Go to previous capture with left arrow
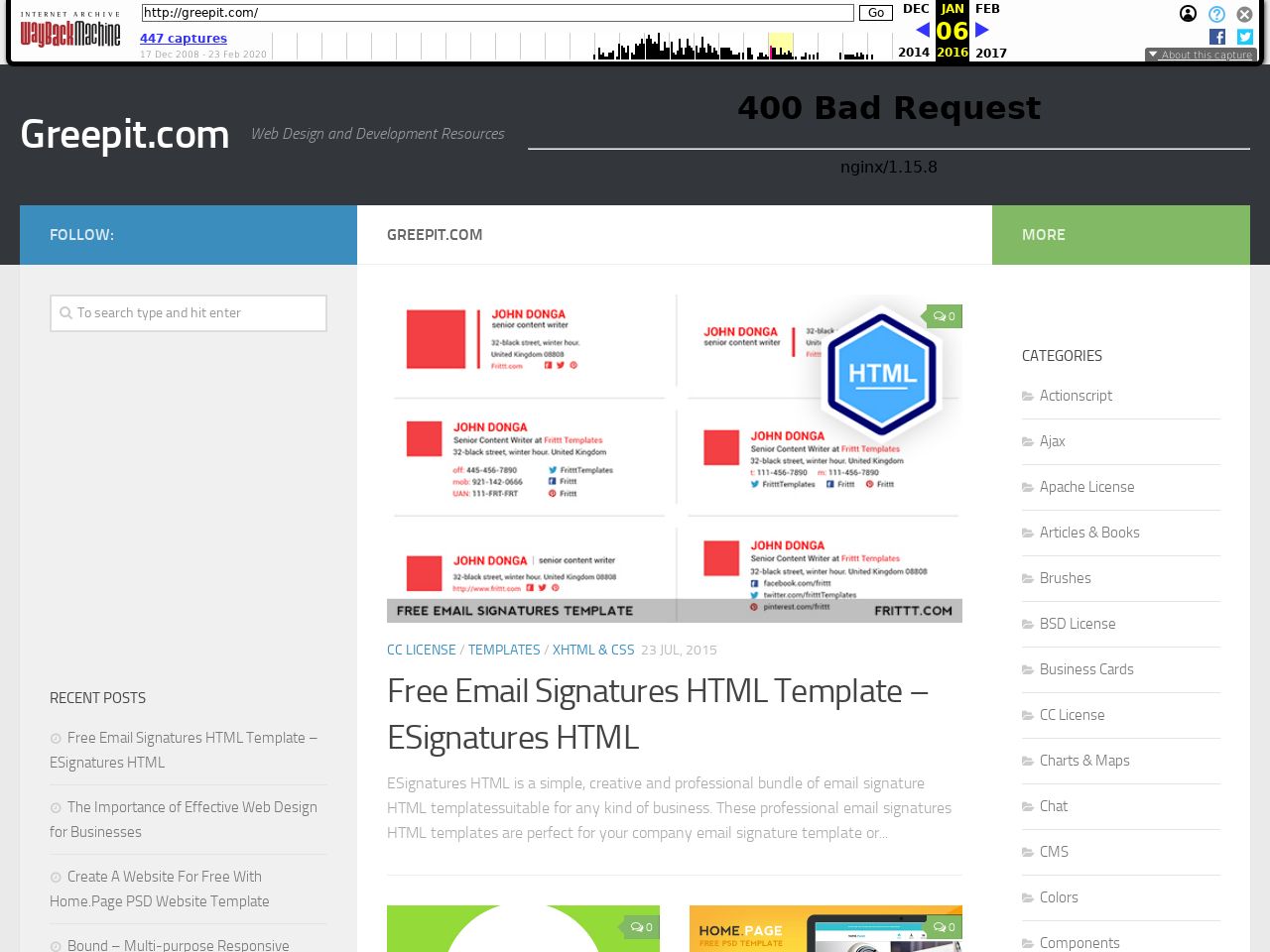 (923, 31)
